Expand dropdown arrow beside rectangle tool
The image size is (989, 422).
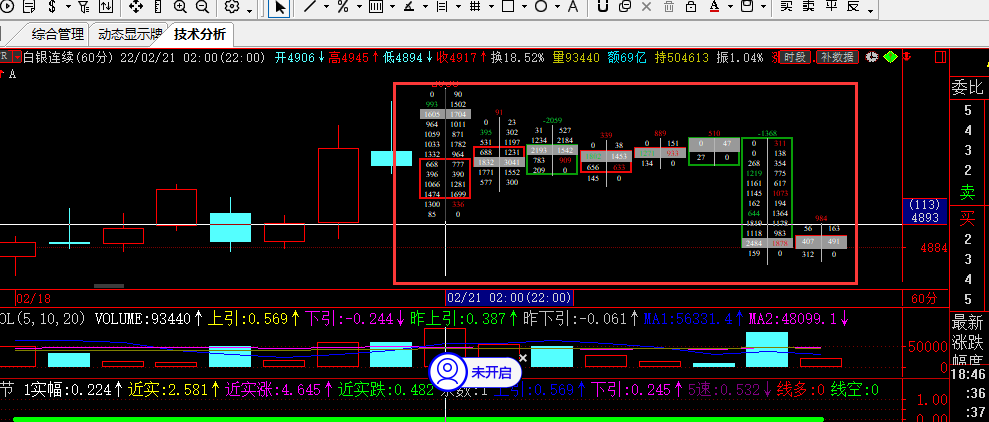coord(525,8)
